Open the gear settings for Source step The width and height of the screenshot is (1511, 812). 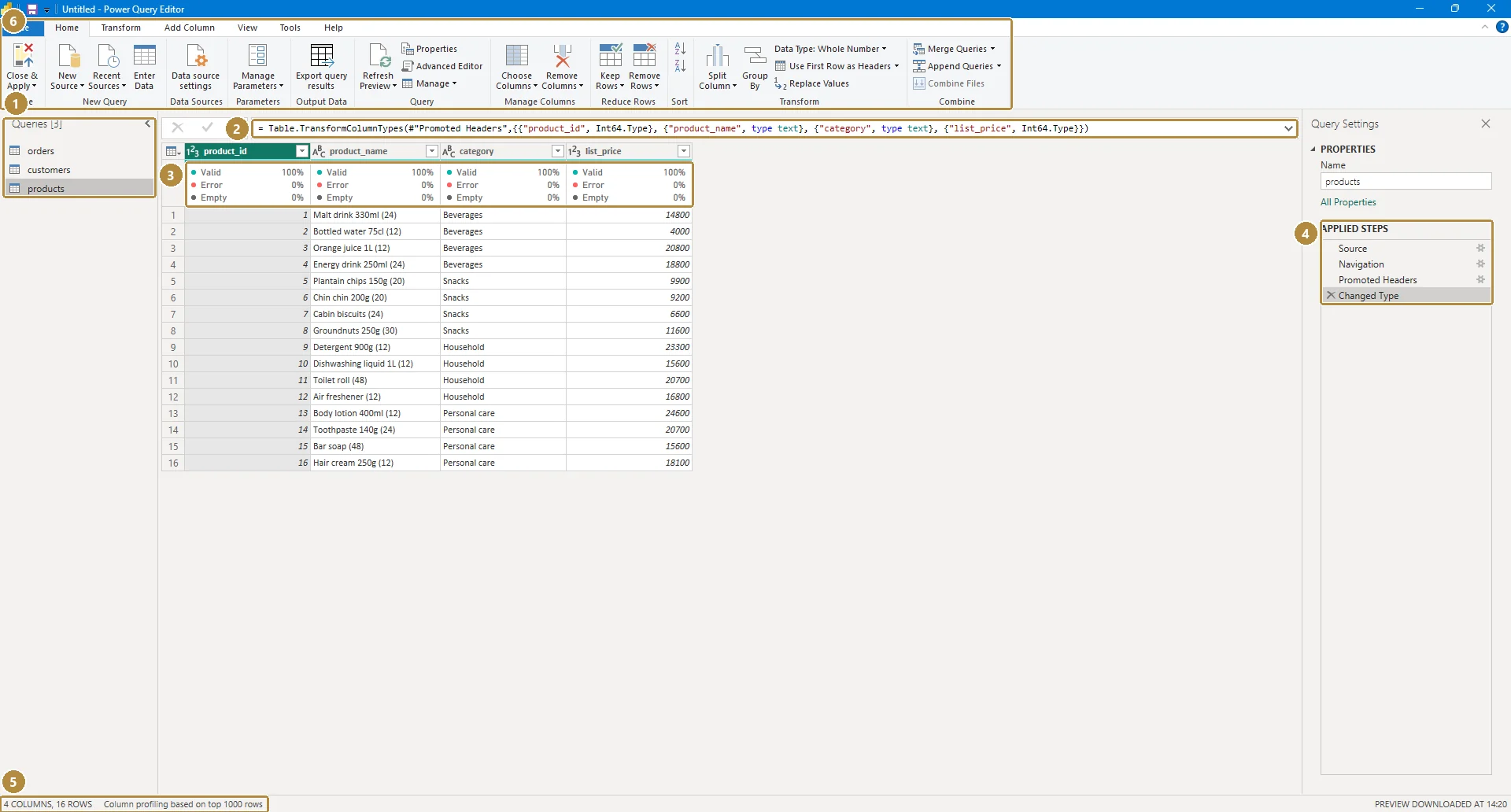point(1480,248)
